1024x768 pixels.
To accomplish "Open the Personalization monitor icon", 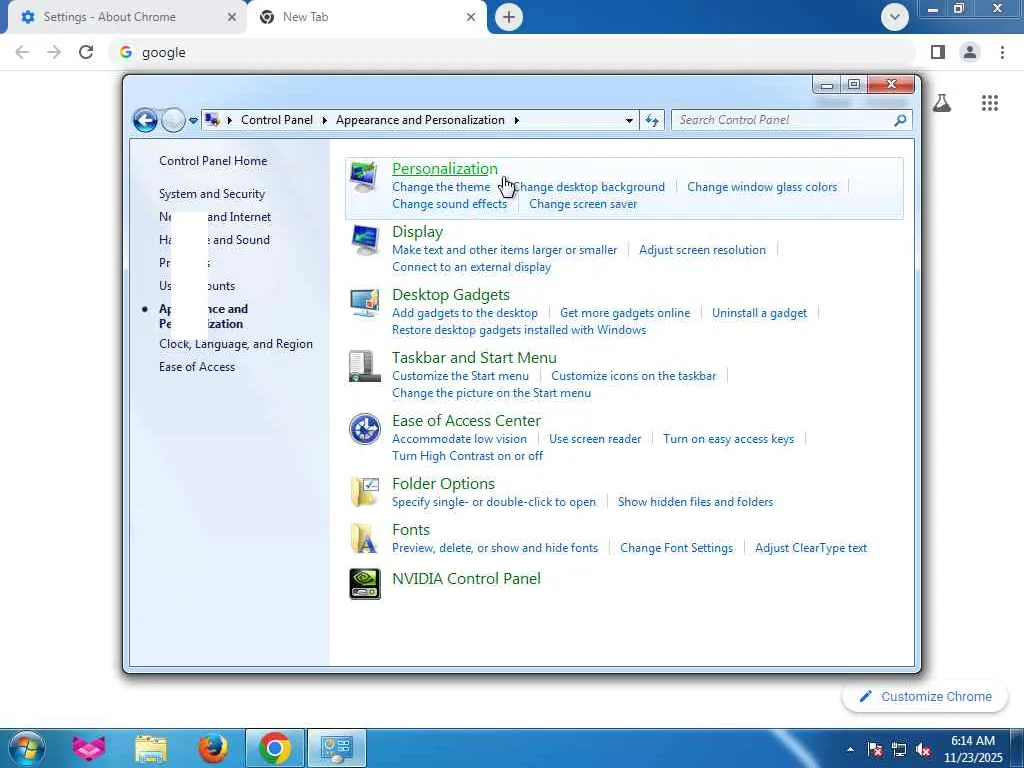I will [x=364, y=177].
